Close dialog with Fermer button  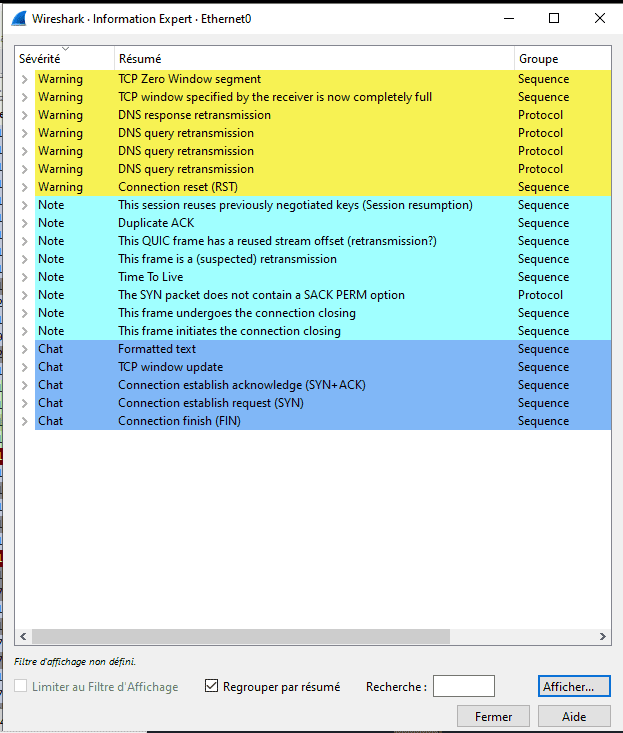(493, 716)
